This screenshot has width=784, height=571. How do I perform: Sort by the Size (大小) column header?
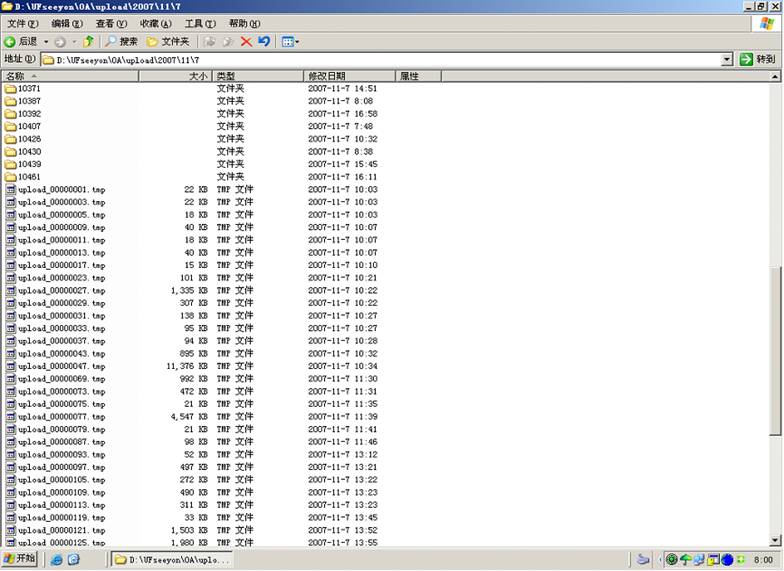[x=175, y=76]
